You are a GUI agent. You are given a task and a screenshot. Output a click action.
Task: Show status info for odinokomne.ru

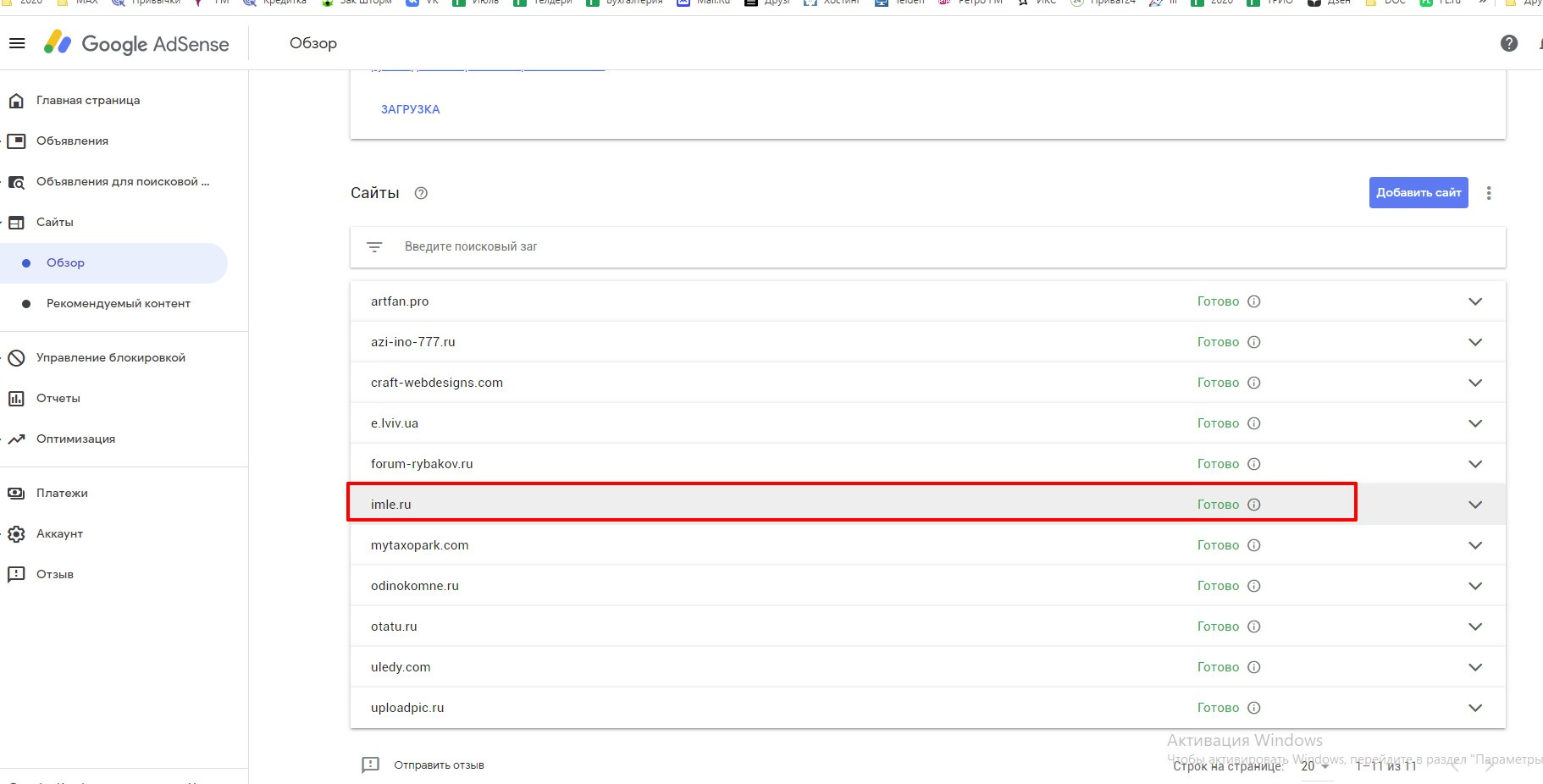[1254, 586]
